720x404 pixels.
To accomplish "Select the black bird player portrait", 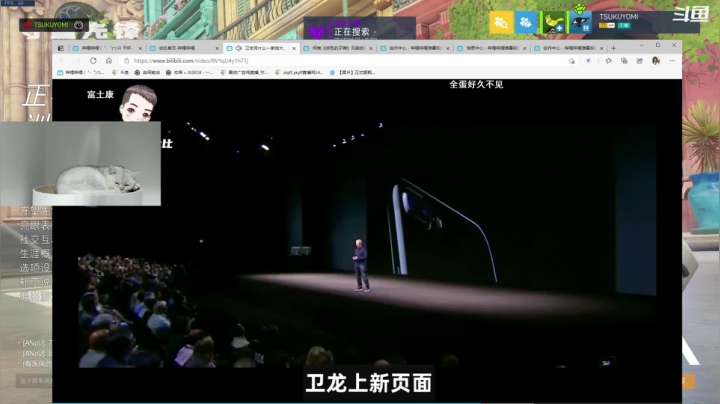I will click(x=580, y=22).
